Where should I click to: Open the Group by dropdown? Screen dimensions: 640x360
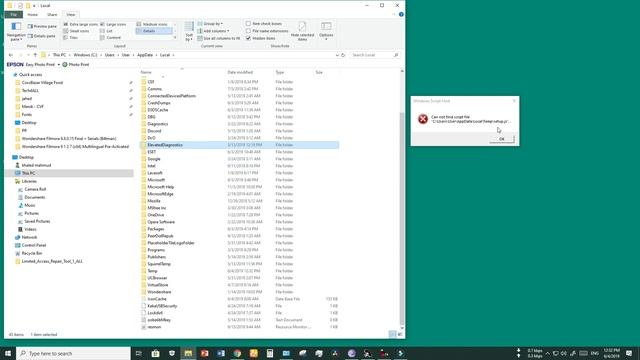(210, 24)
